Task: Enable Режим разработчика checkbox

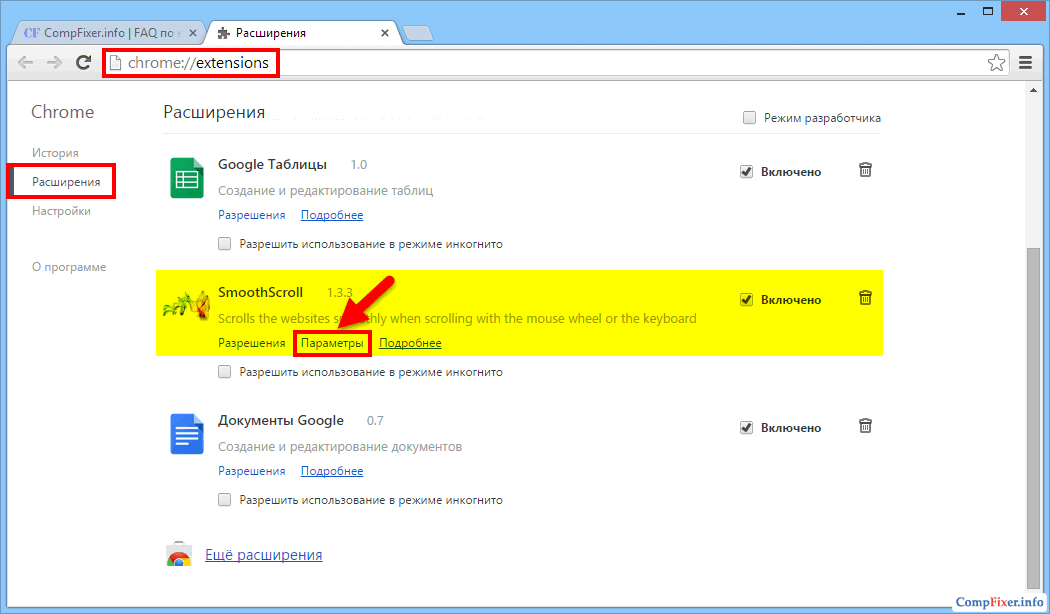Action: coord(749,118)
